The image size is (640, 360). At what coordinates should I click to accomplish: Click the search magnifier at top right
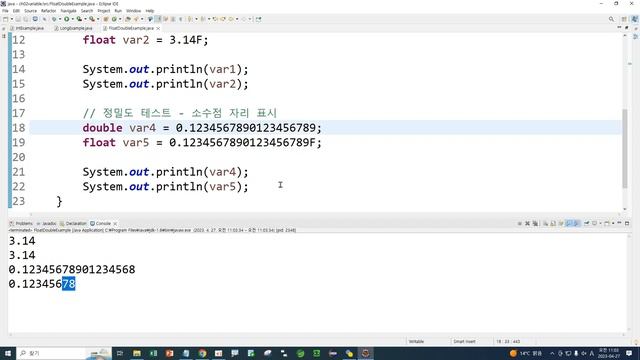(x=611, y=19)
